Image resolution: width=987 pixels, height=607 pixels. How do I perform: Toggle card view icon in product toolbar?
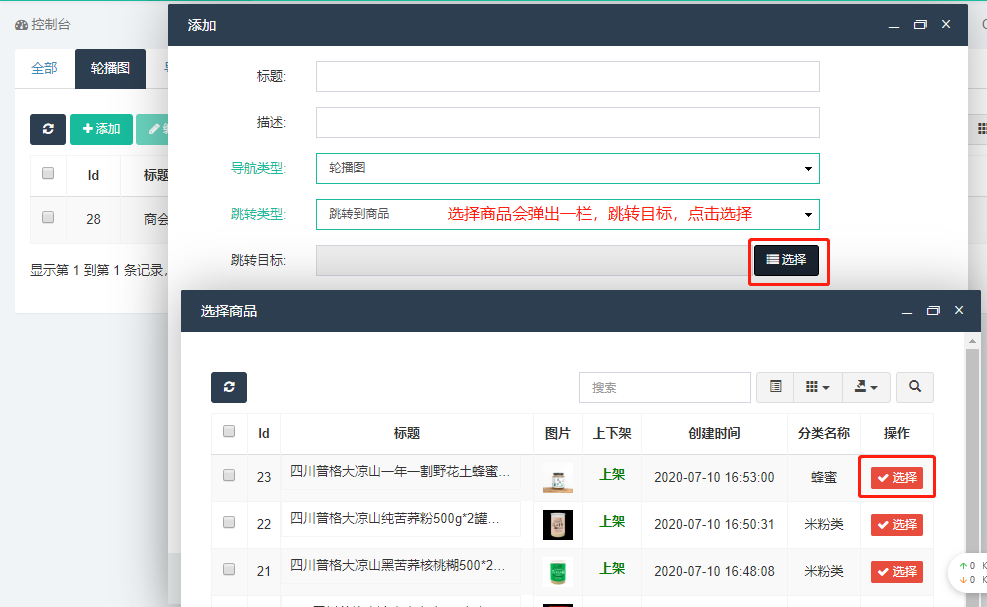[775, 387]
